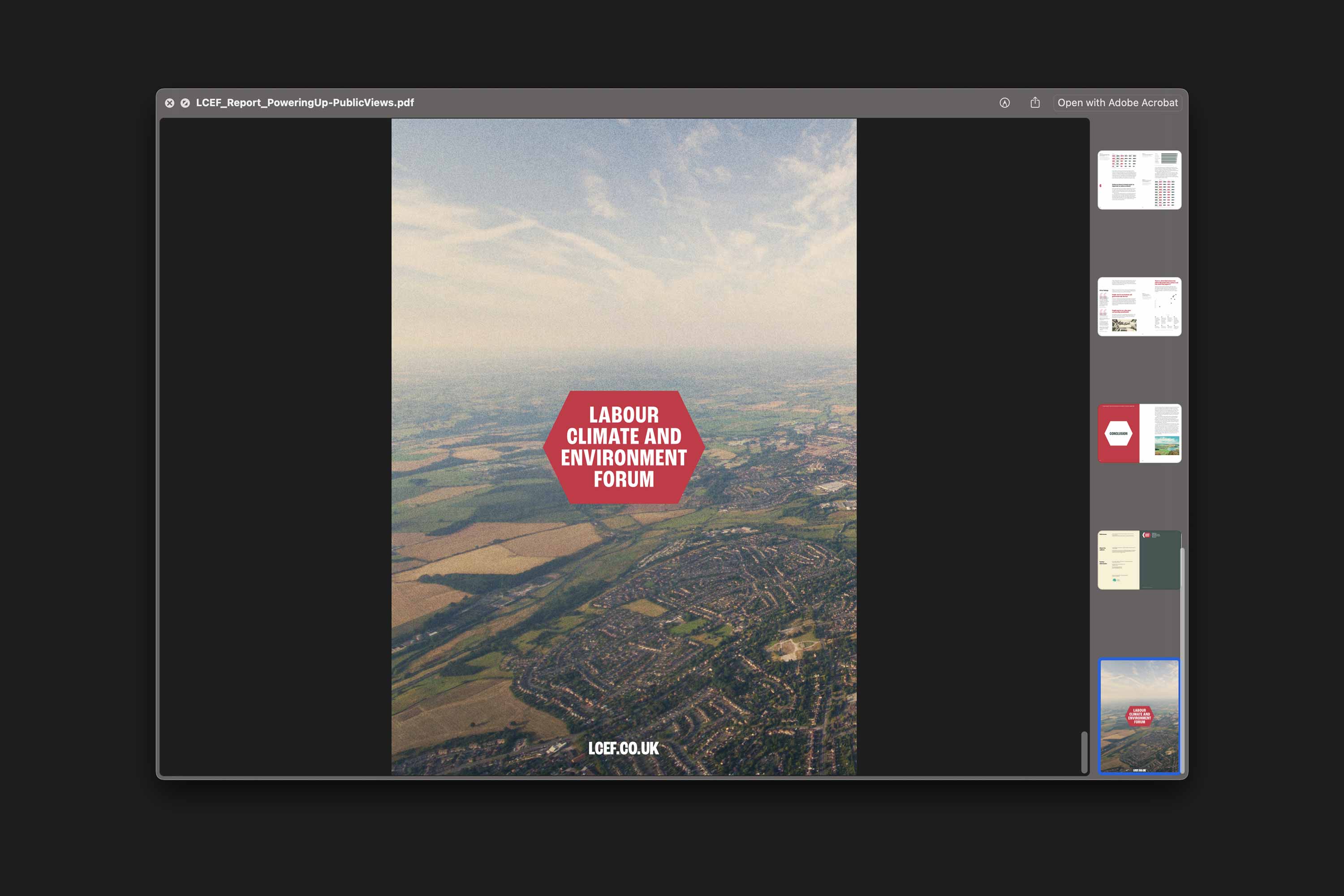Select the Other findings spread thumbnail
The height and width of the screenshot is (896, 1344).
point(1139,307)
